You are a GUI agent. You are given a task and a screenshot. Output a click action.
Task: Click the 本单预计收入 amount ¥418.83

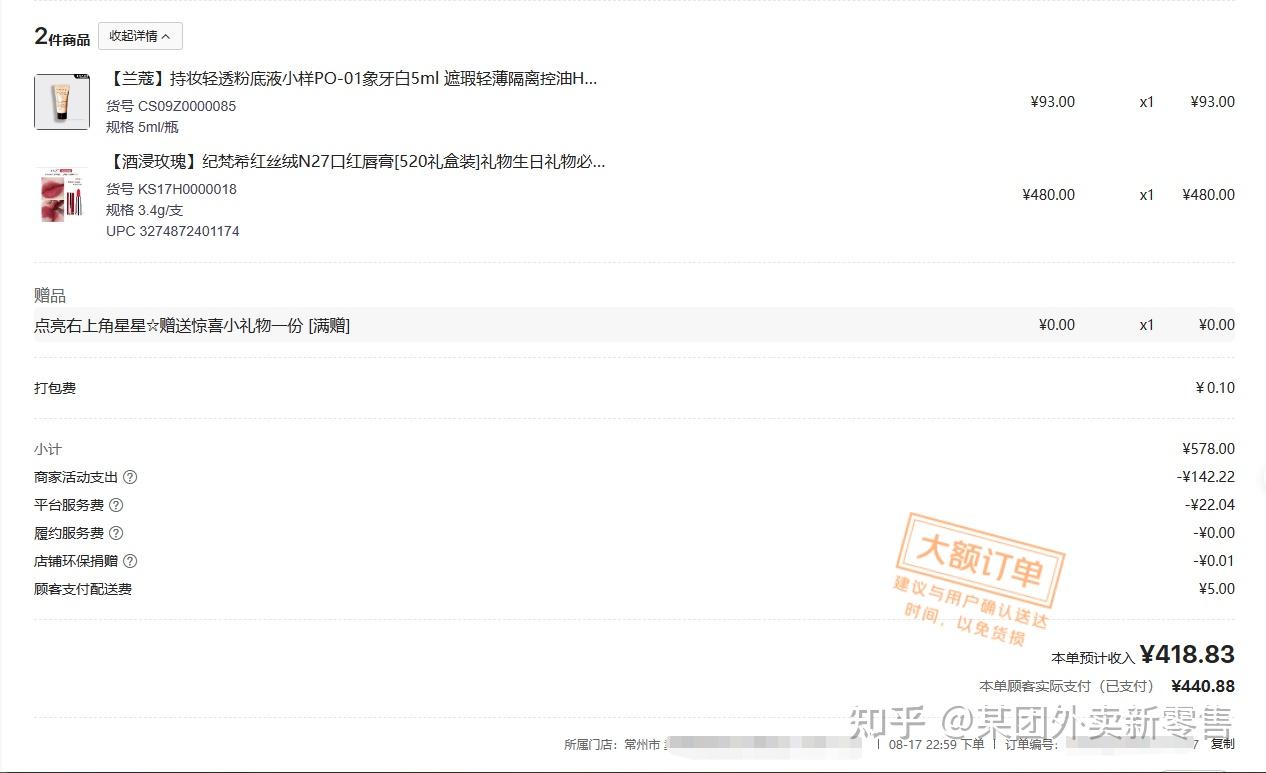click(1187, 655)
